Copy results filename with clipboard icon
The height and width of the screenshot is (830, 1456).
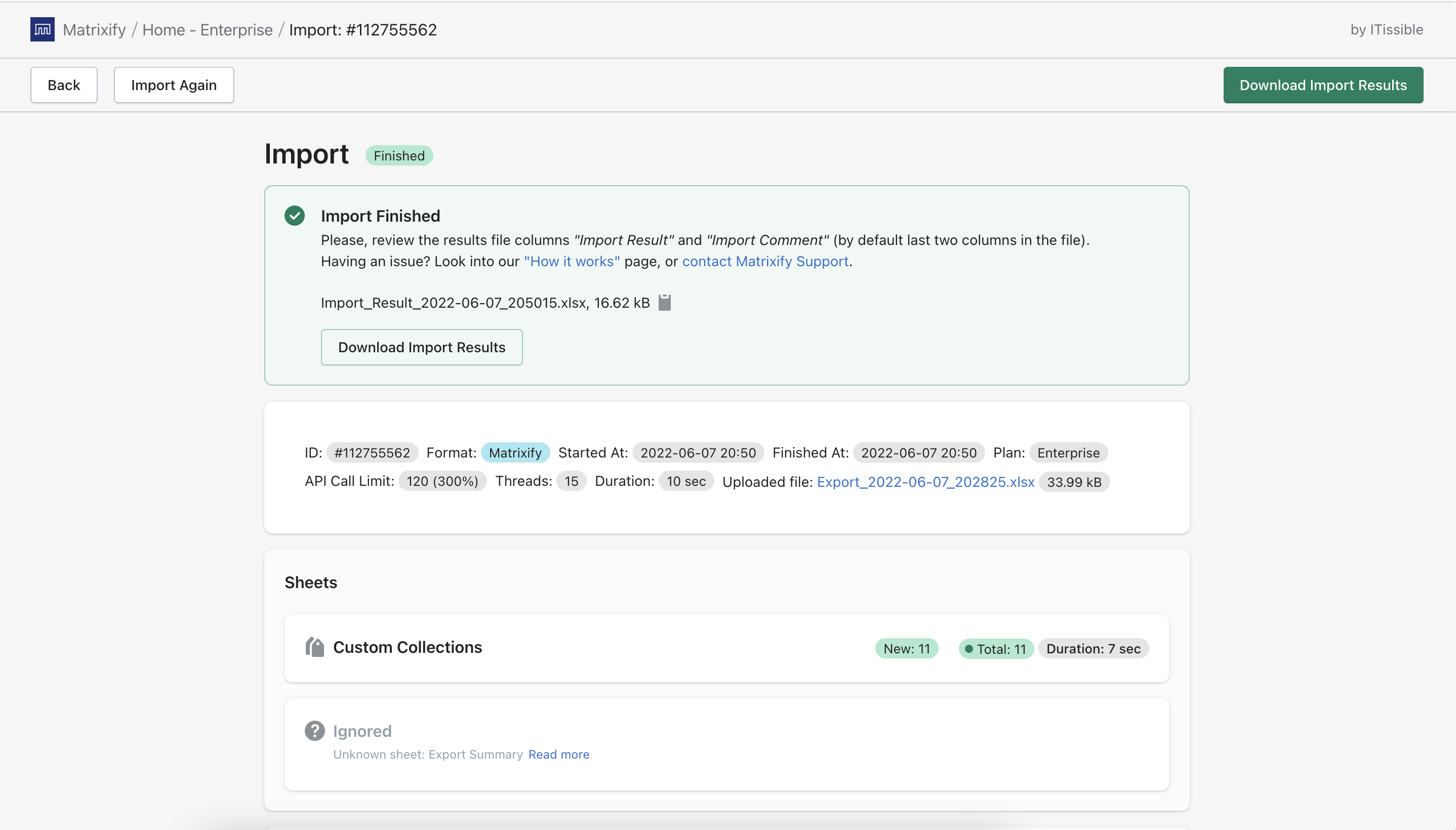point(665,303)
